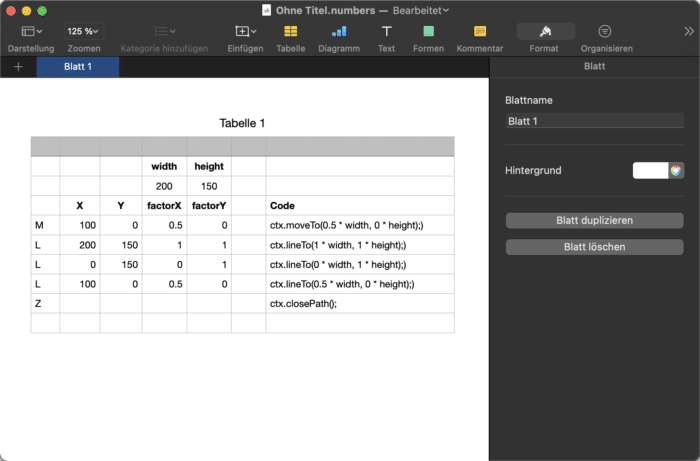
Task: Click the Blatt duplizieren button
Action: pos(594,220)
